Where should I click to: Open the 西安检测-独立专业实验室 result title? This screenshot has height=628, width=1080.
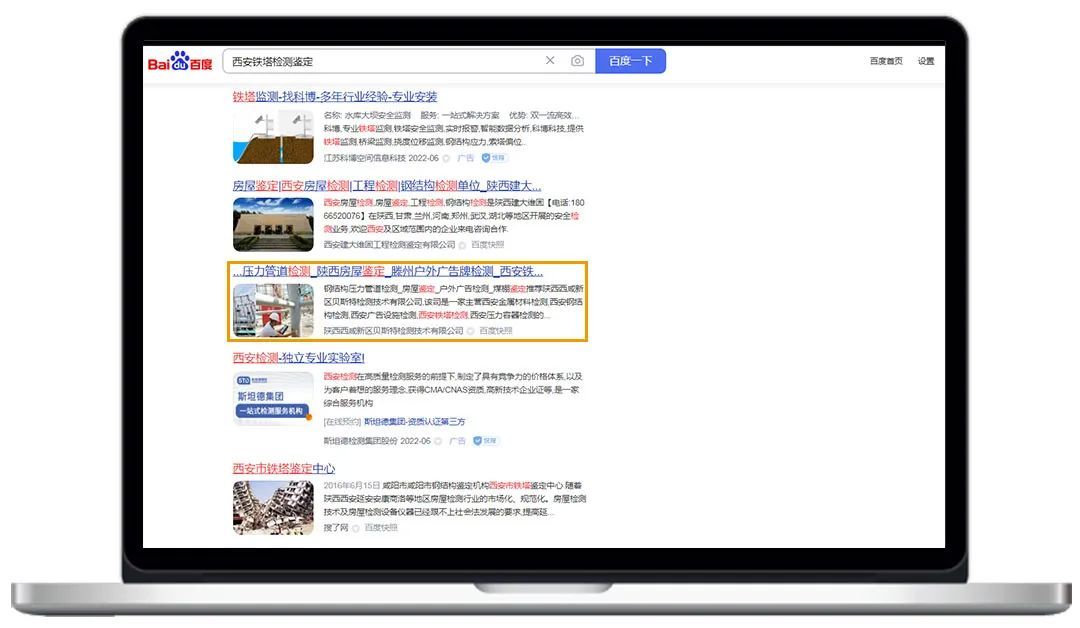299,357
